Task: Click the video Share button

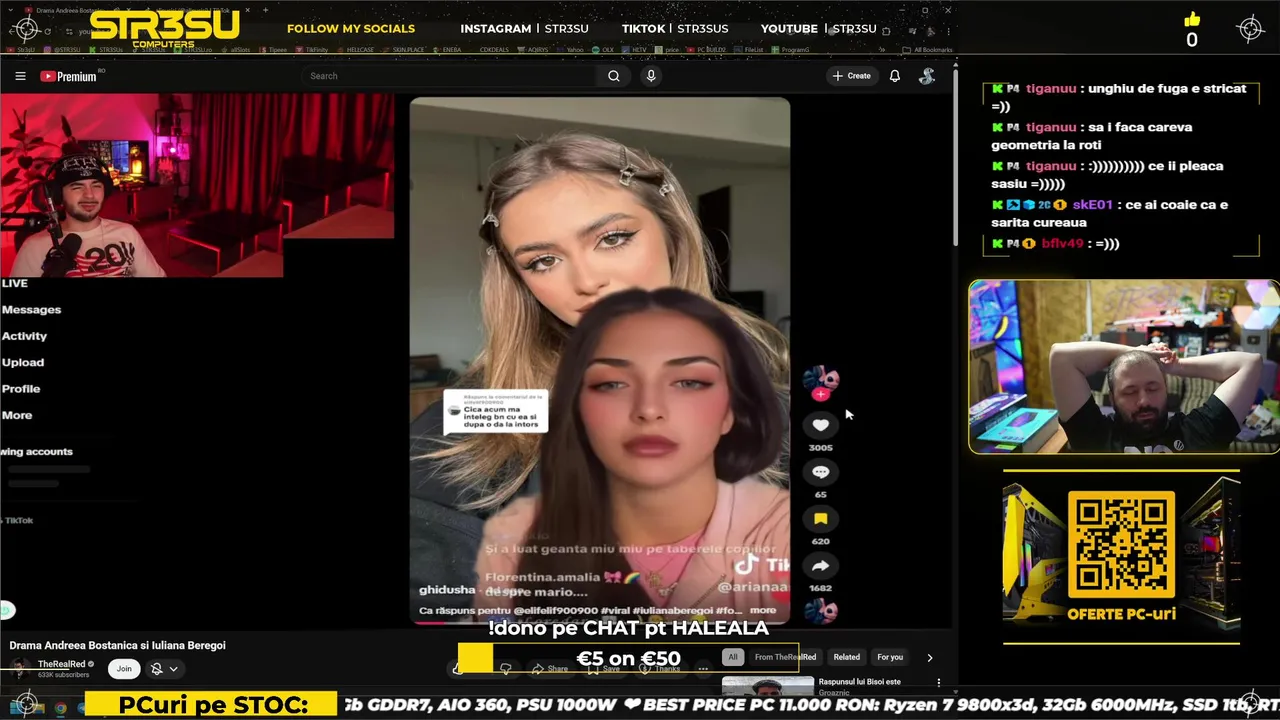Action: [550, 668]
